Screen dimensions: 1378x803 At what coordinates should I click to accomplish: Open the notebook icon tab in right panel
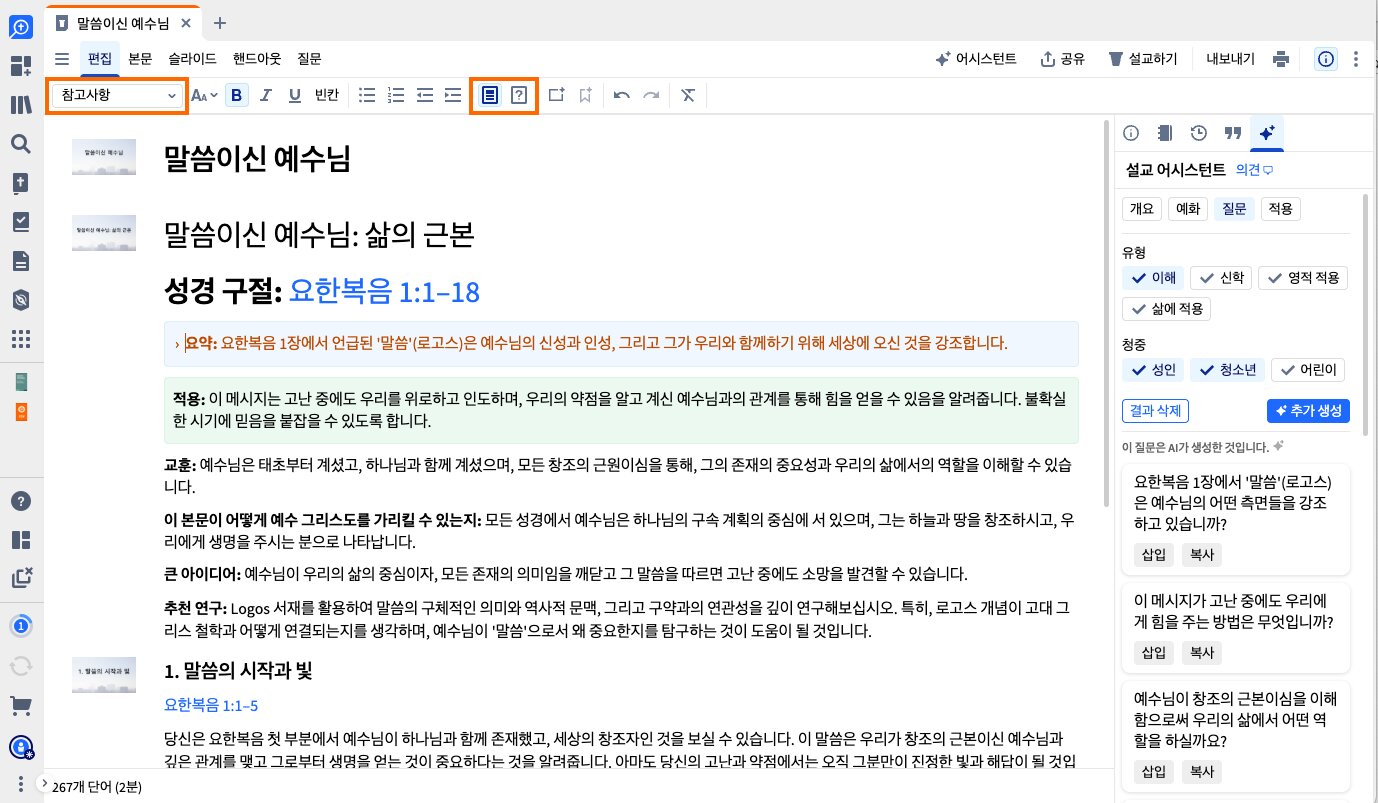[1164, 133]
